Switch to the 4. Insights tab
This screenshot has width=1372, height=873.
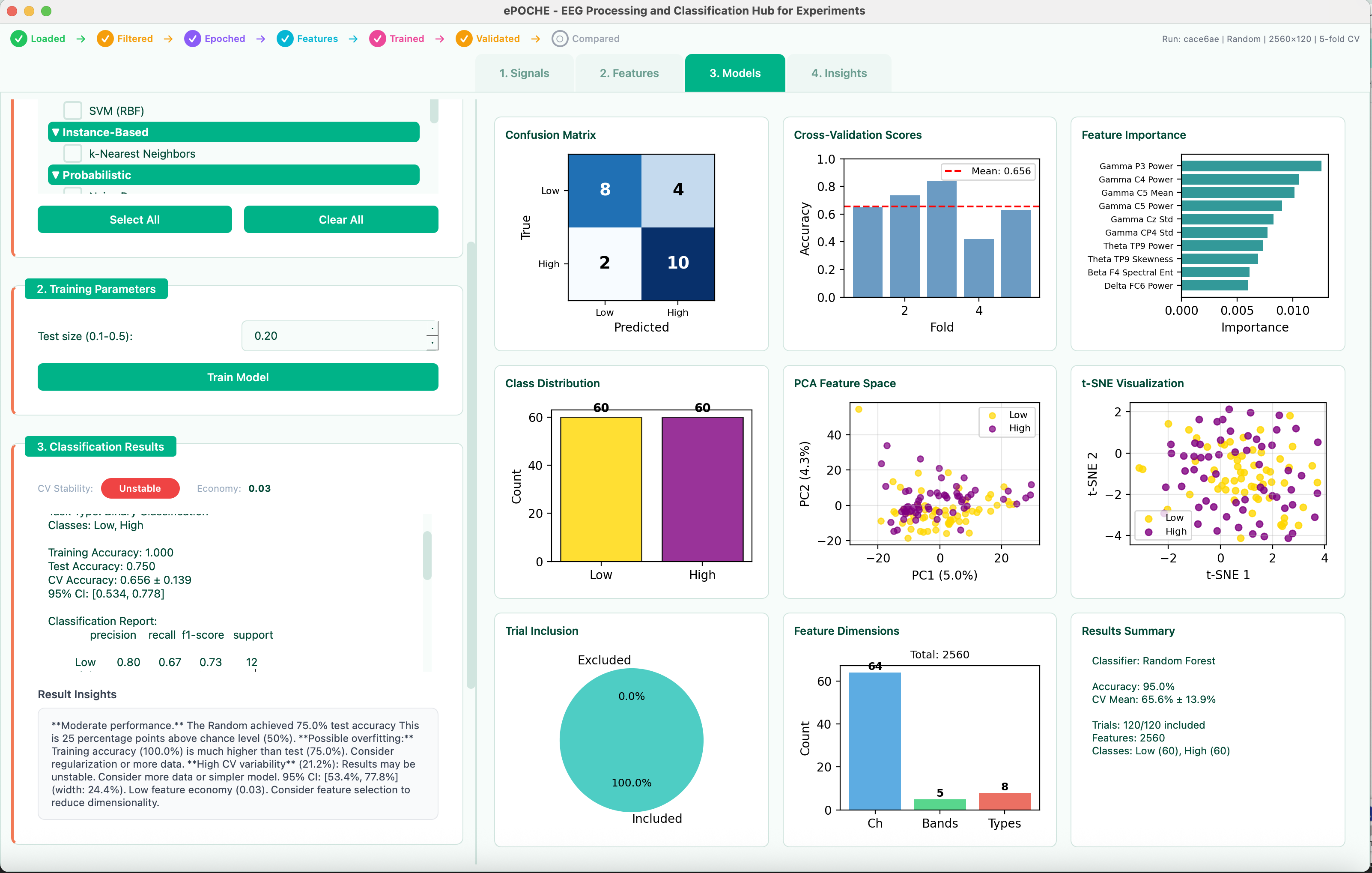click(x=839, y=73)
